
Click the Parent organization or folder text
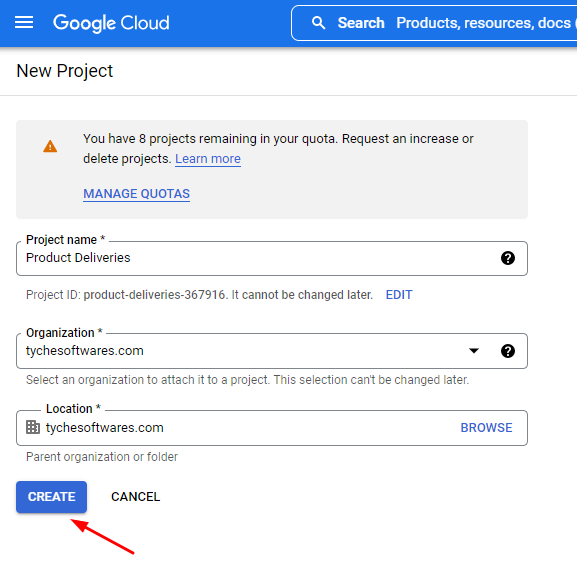tap(102, 457)
